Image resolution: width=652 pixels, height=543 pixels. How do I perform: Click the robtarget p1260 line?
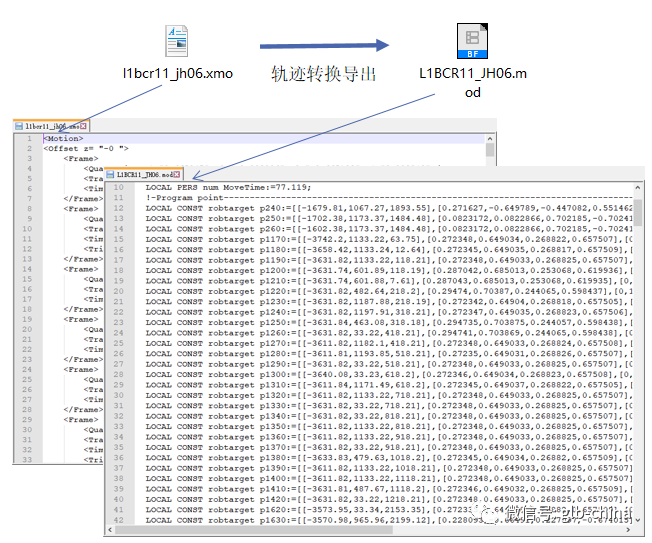coord(389,333)
